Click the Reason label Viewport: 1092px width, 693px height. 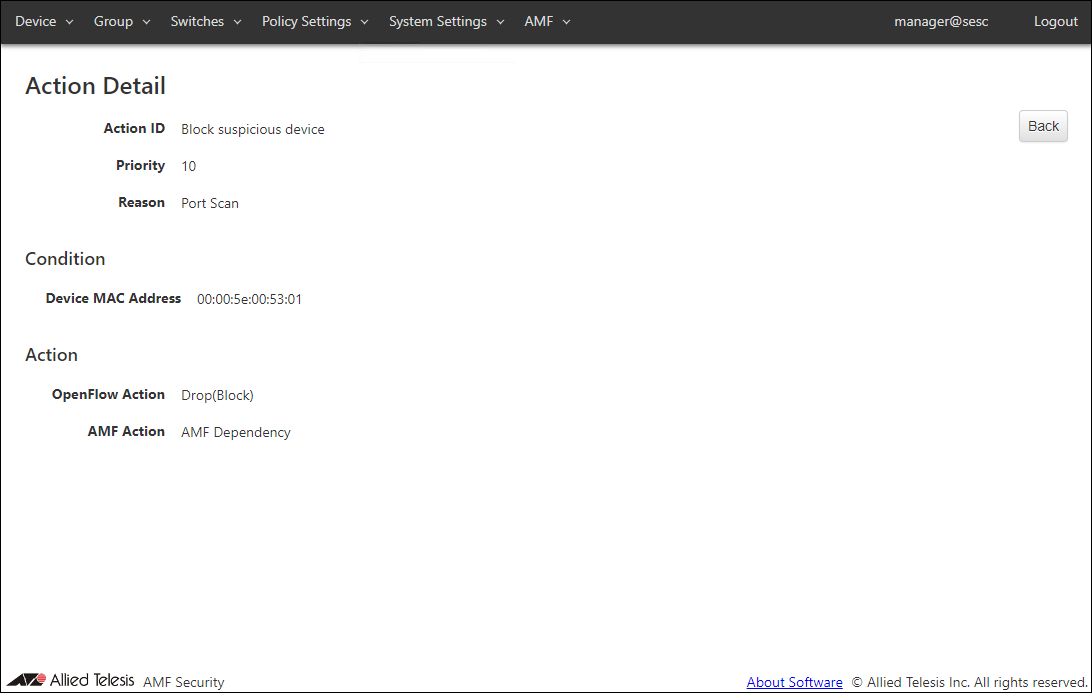coord(141,202)
